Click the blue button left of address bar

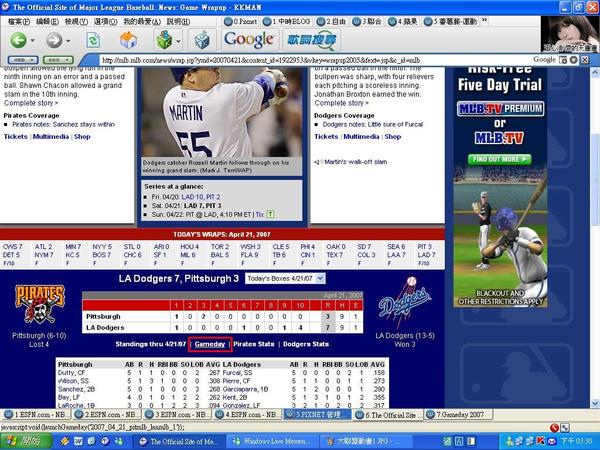(23, 60)
